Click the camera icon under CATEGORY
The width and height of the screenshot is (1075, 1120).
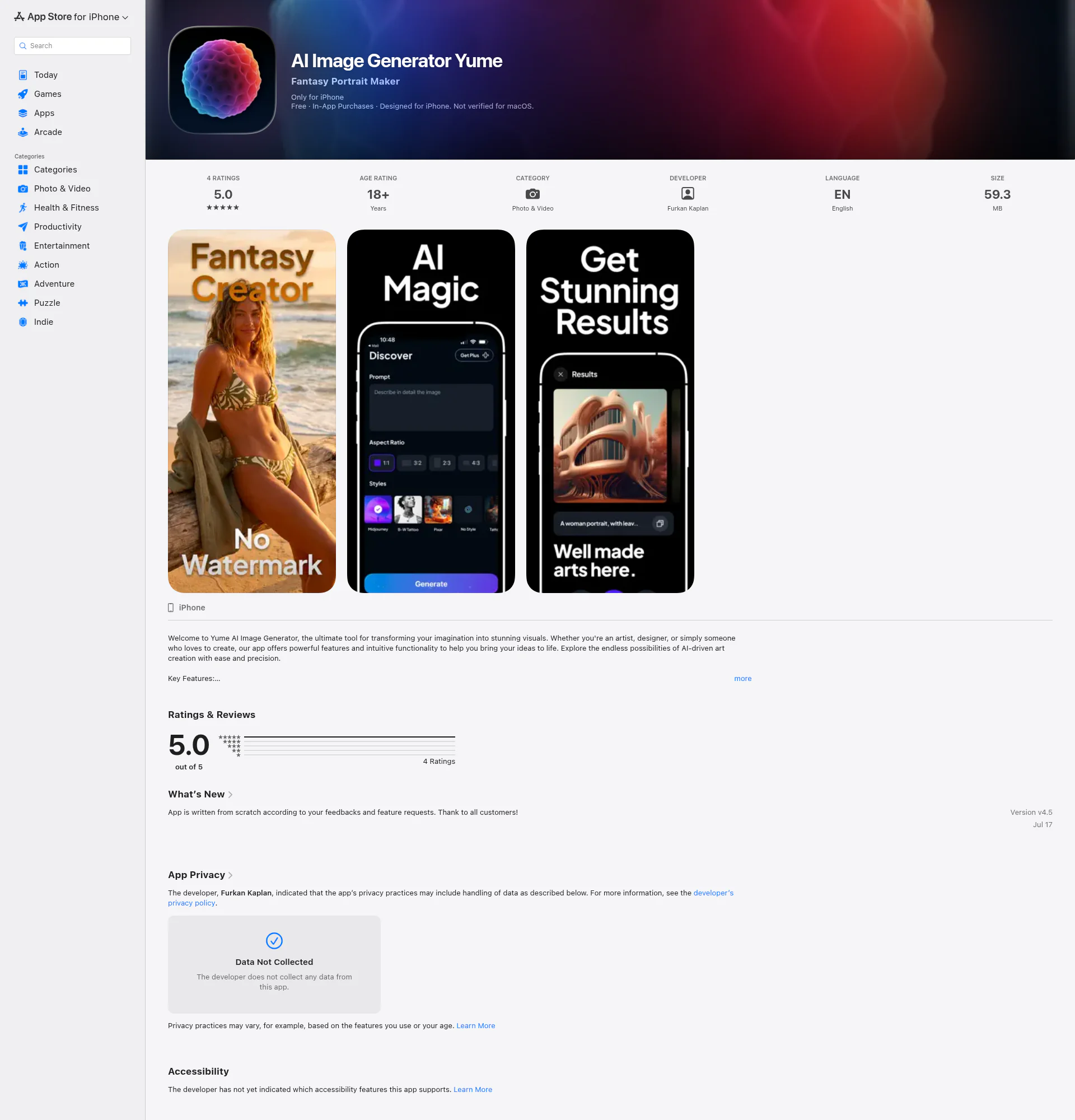tap(532, 194)
